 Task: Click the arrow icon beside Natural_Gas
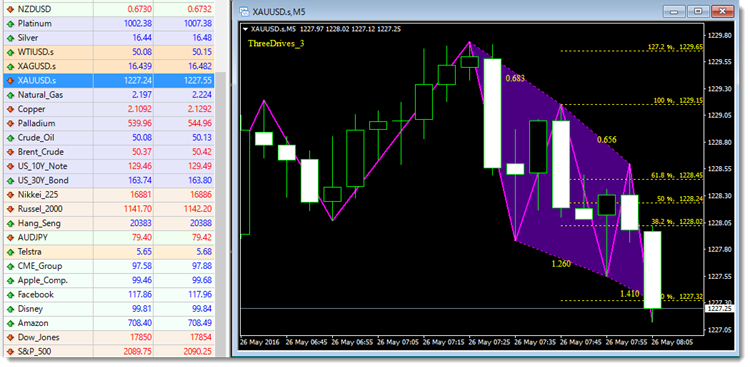pyautogui.click(x=10, y=95)
